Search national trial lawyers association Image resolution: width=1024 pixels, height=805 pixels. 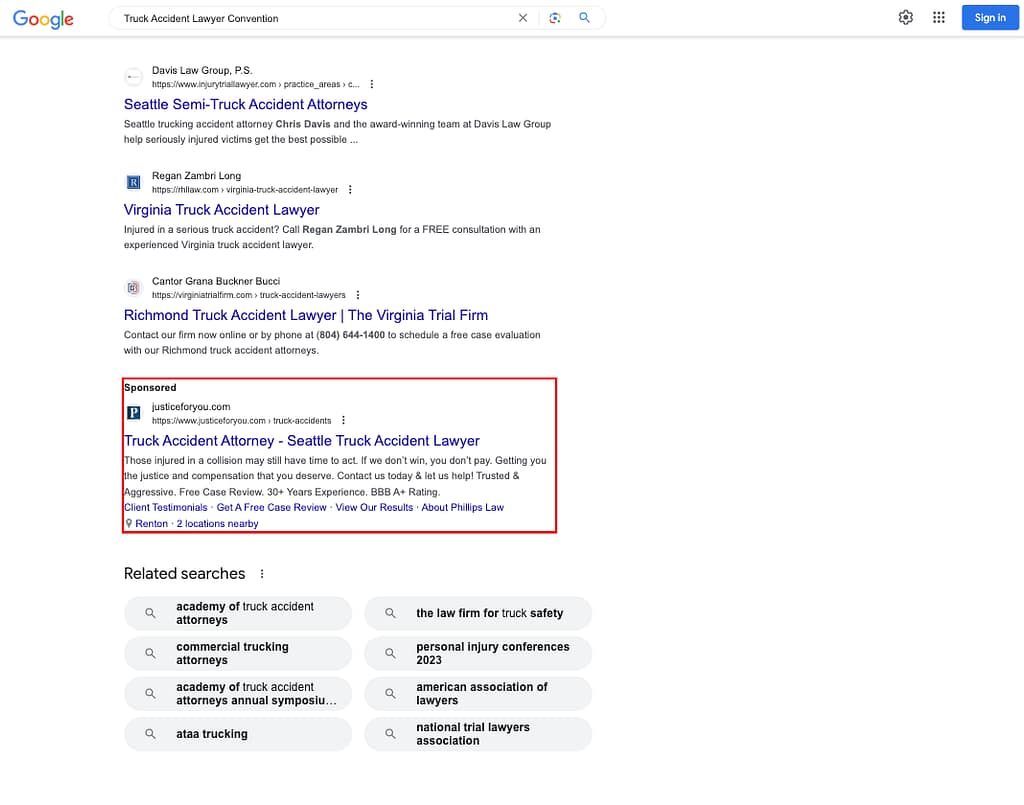click(x=478, y=734)
